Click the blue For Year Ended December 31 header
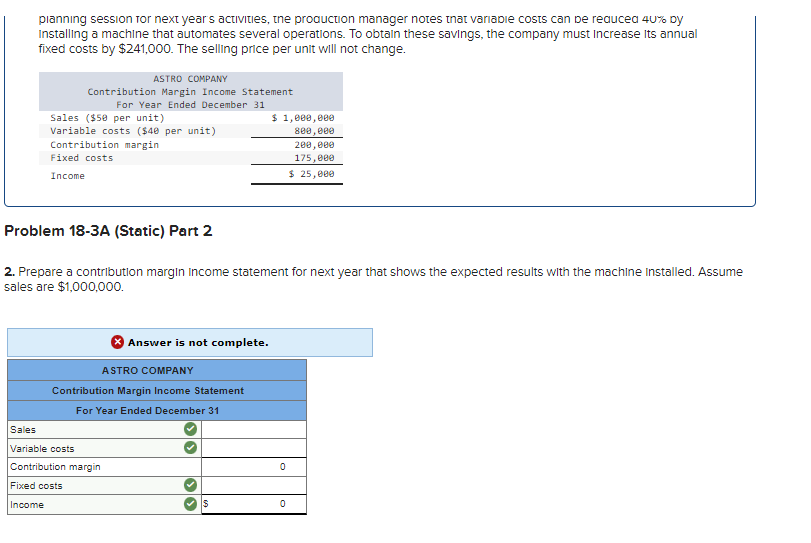811x543 pixels. click(x=157, y=410)
